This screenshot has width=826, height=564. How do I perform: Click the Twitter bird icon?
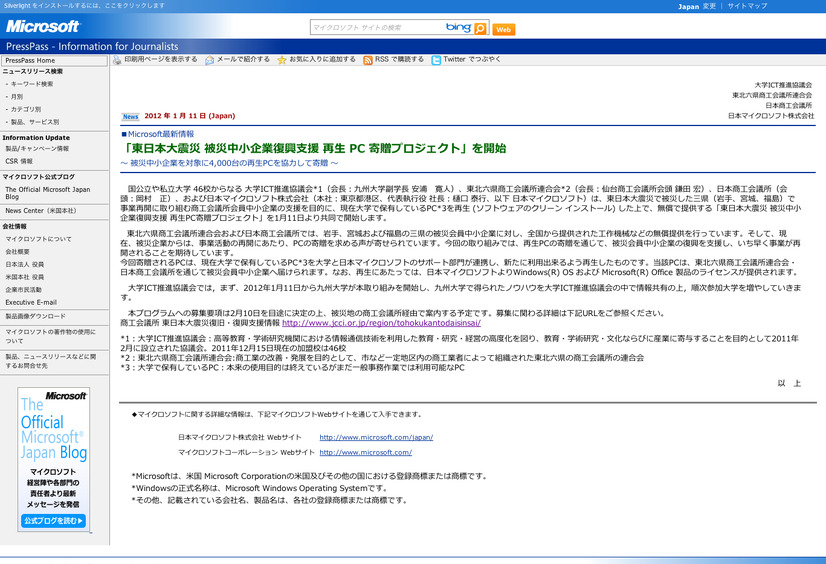pos(436,60)
